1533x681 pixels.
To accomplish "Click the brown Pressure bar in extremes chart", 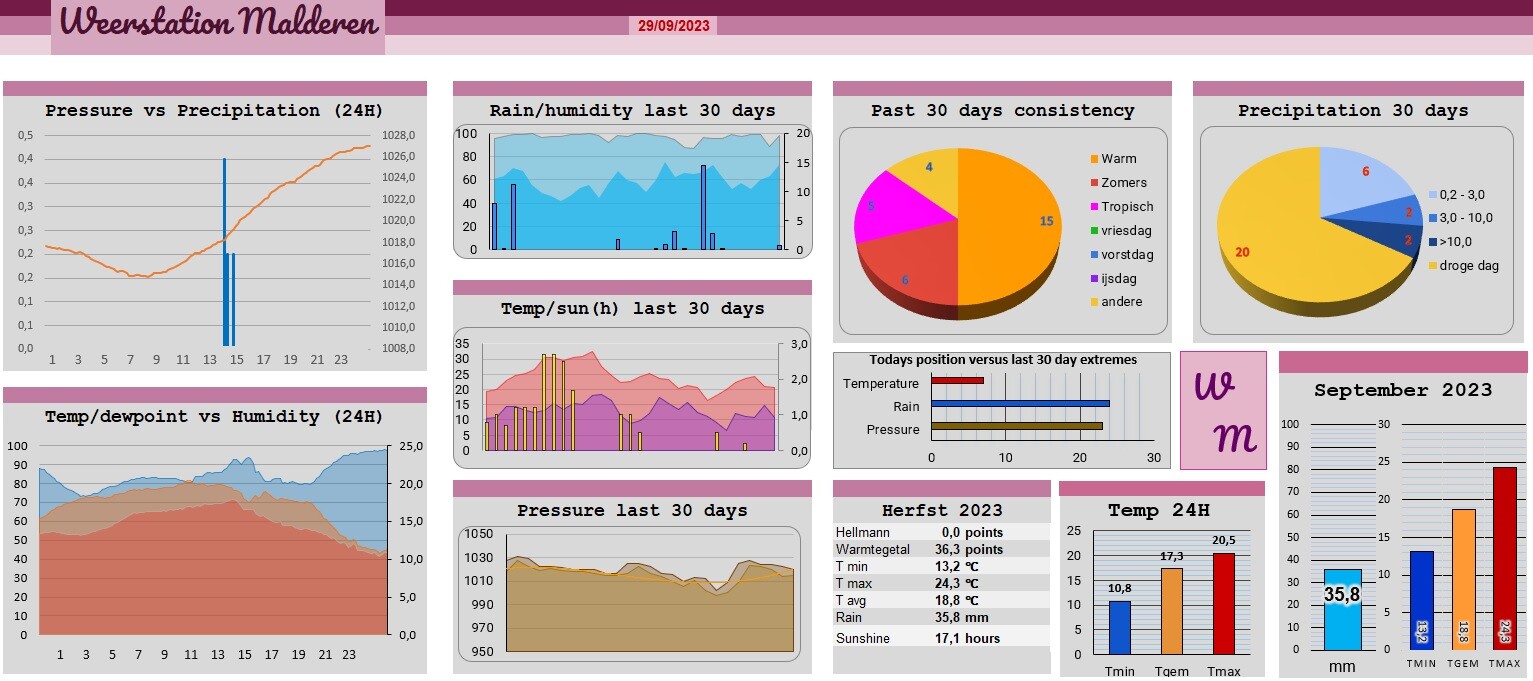I will pos(1017,426).
